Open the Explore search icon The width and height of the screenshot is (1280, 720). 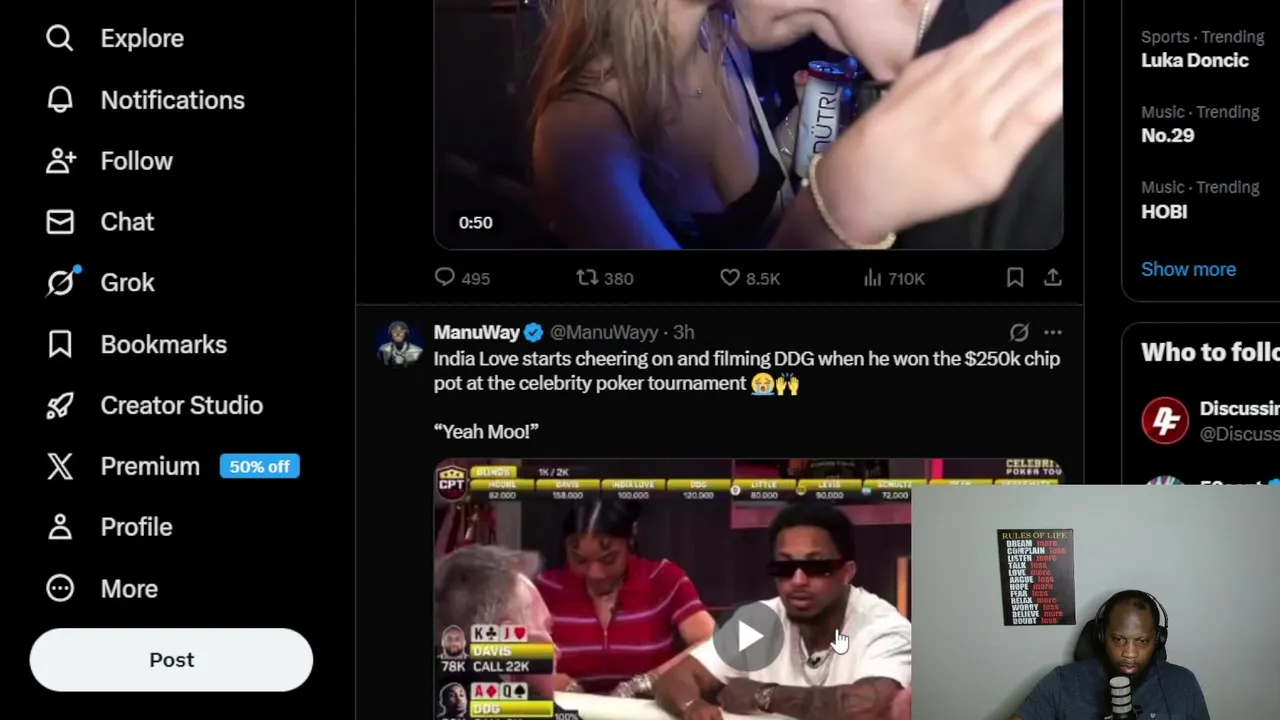point(60,38)
